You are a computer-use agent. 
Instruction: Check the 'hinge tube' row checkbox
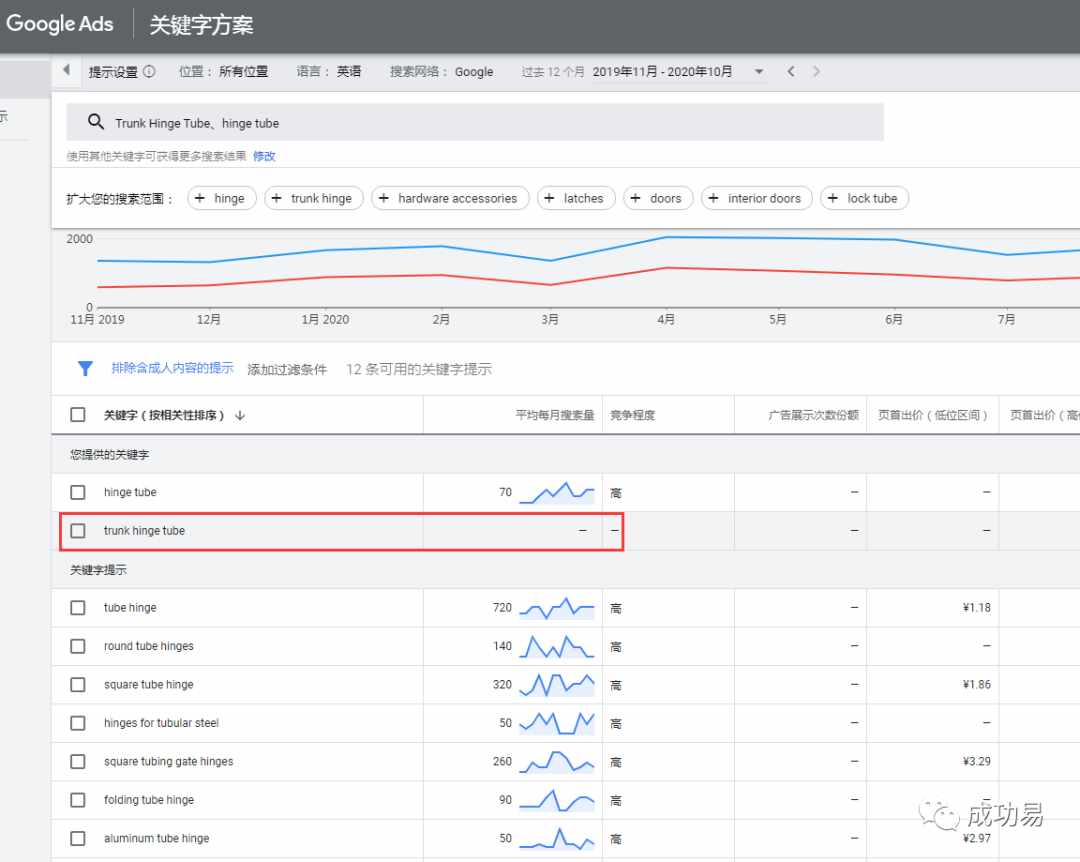pyautogui.click(x=78, y=493)
